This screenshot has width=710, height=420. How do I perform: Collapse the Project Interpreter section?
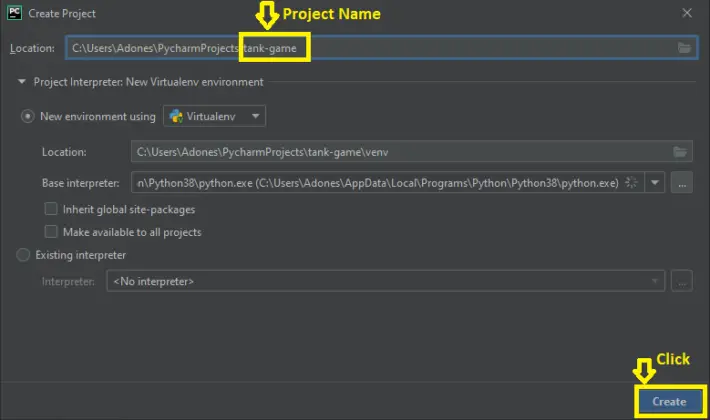coord(21,82)
